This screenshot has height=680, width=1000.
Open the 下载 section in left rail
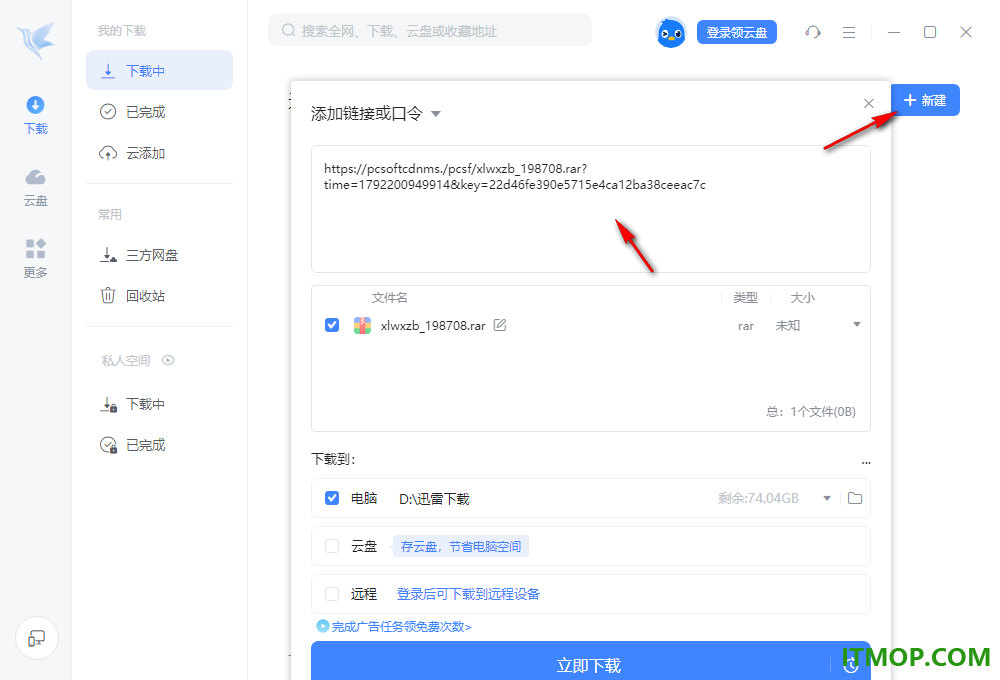coord(36,115)
